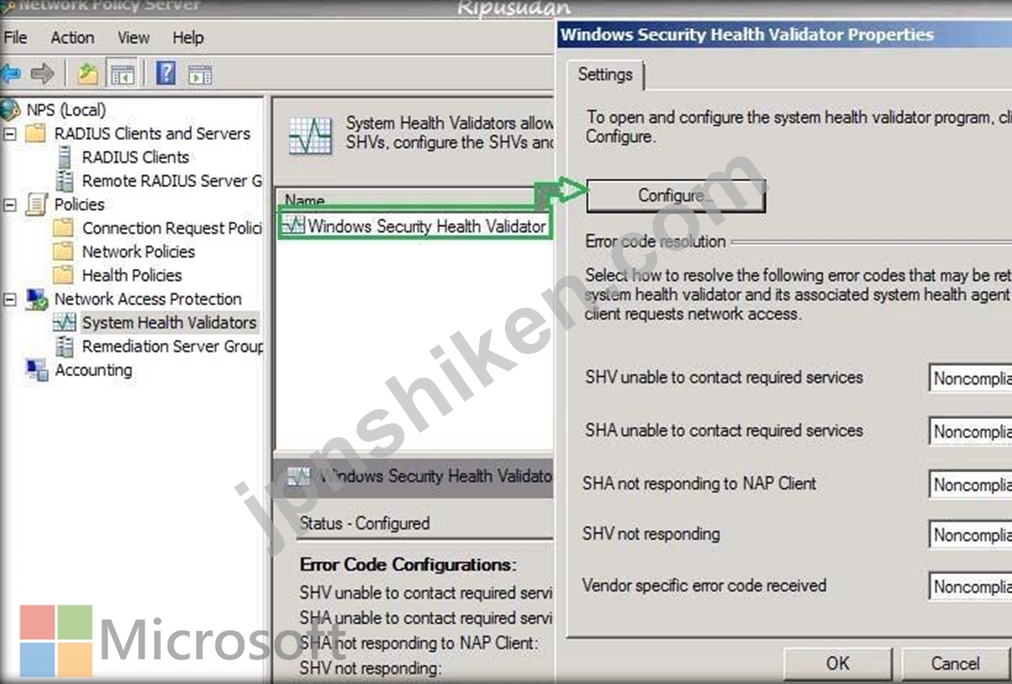Confirm with the OK button

pos(838,664)
